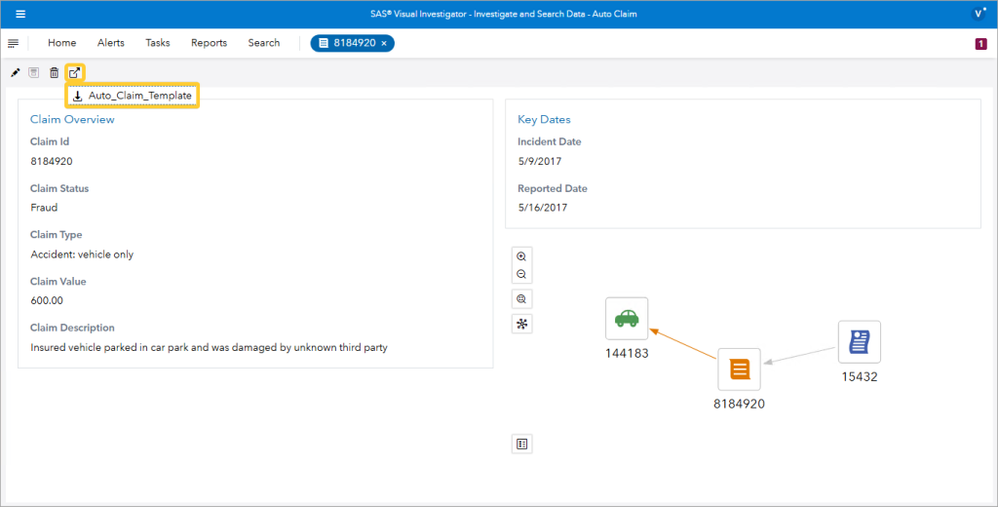The image size is (998, 507).
Task: Click the export icon in the toolbar
Action: point(75,73)
